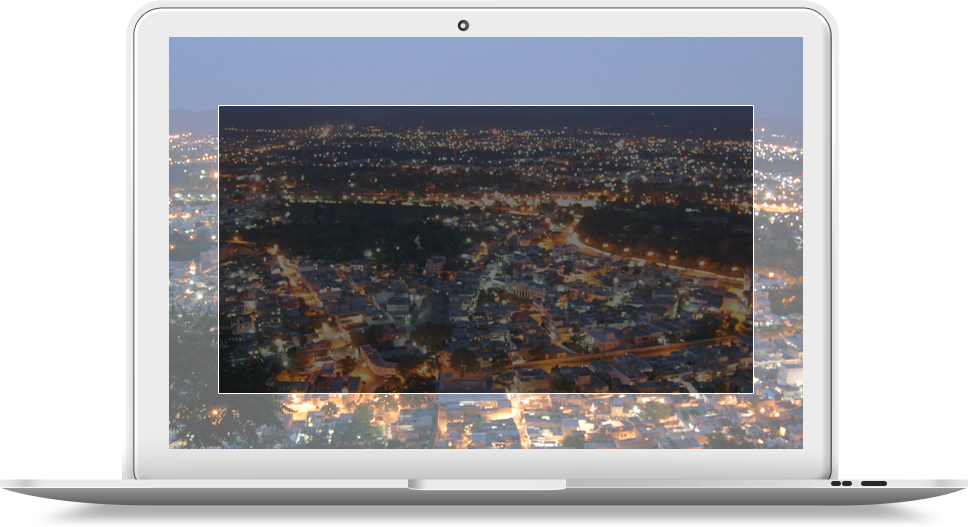Click the bottom-right corner of the crop box
The image size is (968, 527).
click(752, 392)
